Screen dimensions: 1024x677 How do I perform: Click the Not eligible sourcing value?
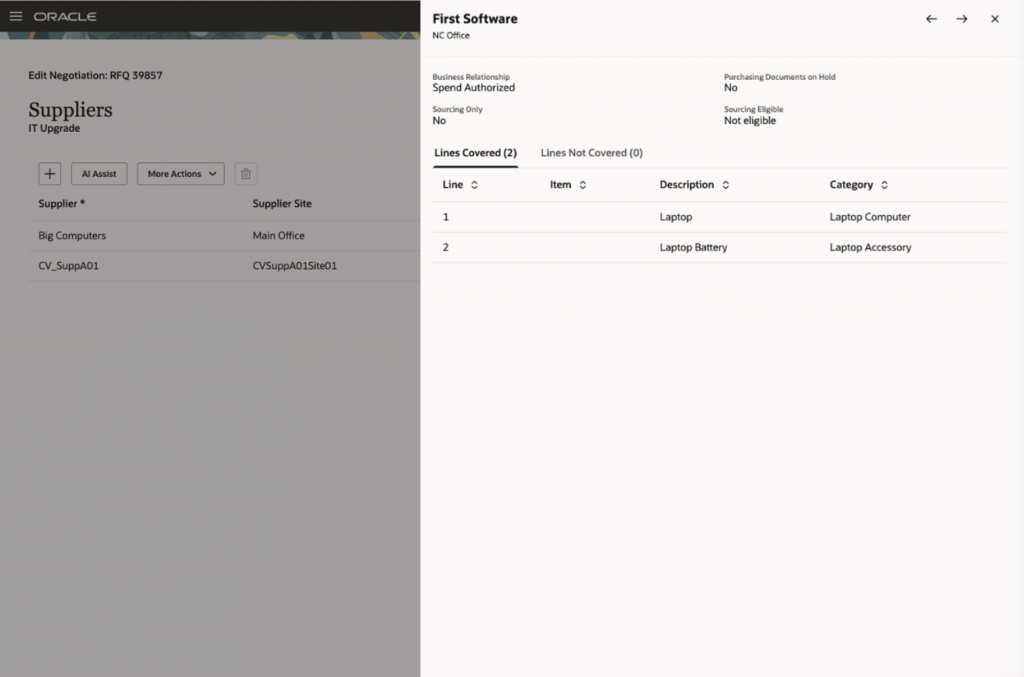point(750,121)
